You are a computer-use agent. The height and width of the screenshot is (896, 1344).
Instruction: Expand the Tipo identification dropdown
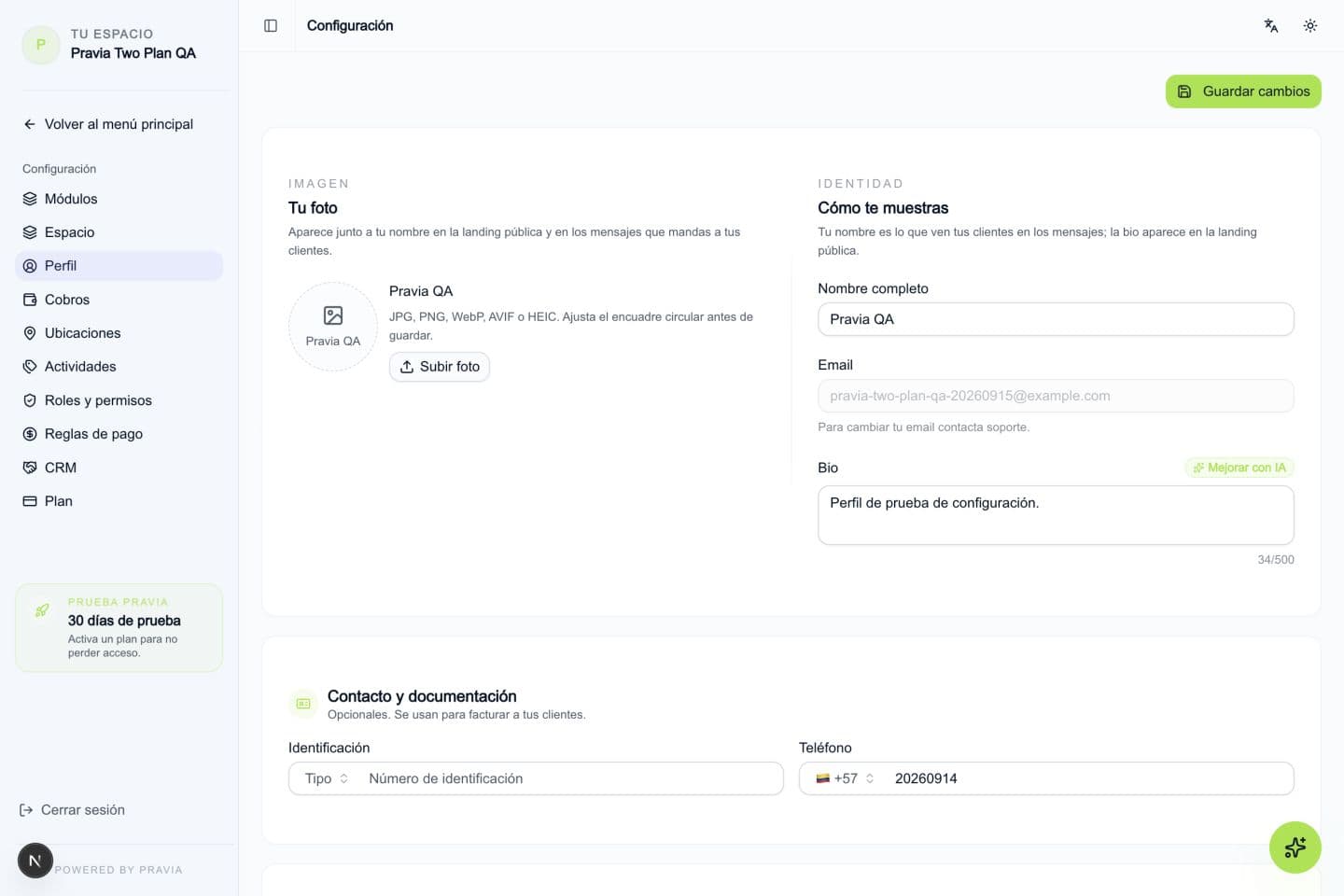(327, 778)
